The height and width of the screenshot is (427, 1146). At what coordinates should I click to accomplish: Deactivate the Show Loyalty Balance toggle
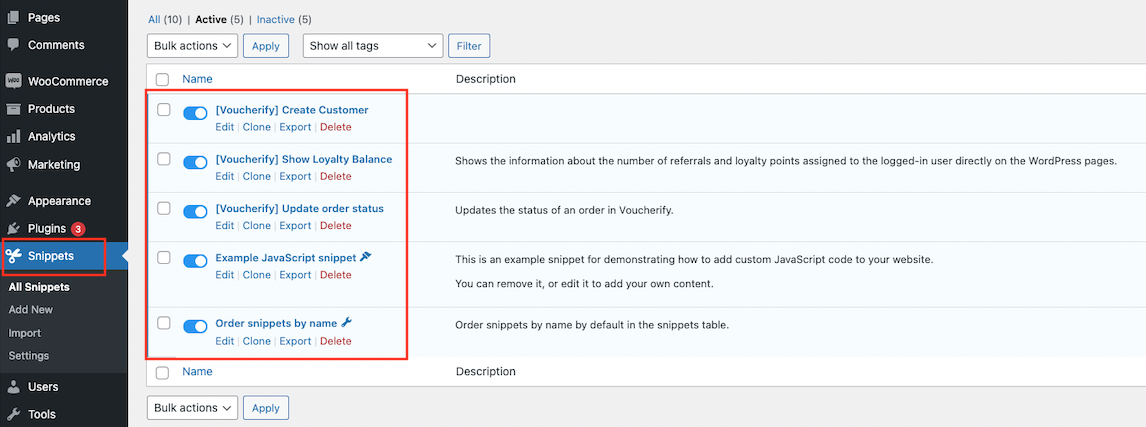(195, 162)
